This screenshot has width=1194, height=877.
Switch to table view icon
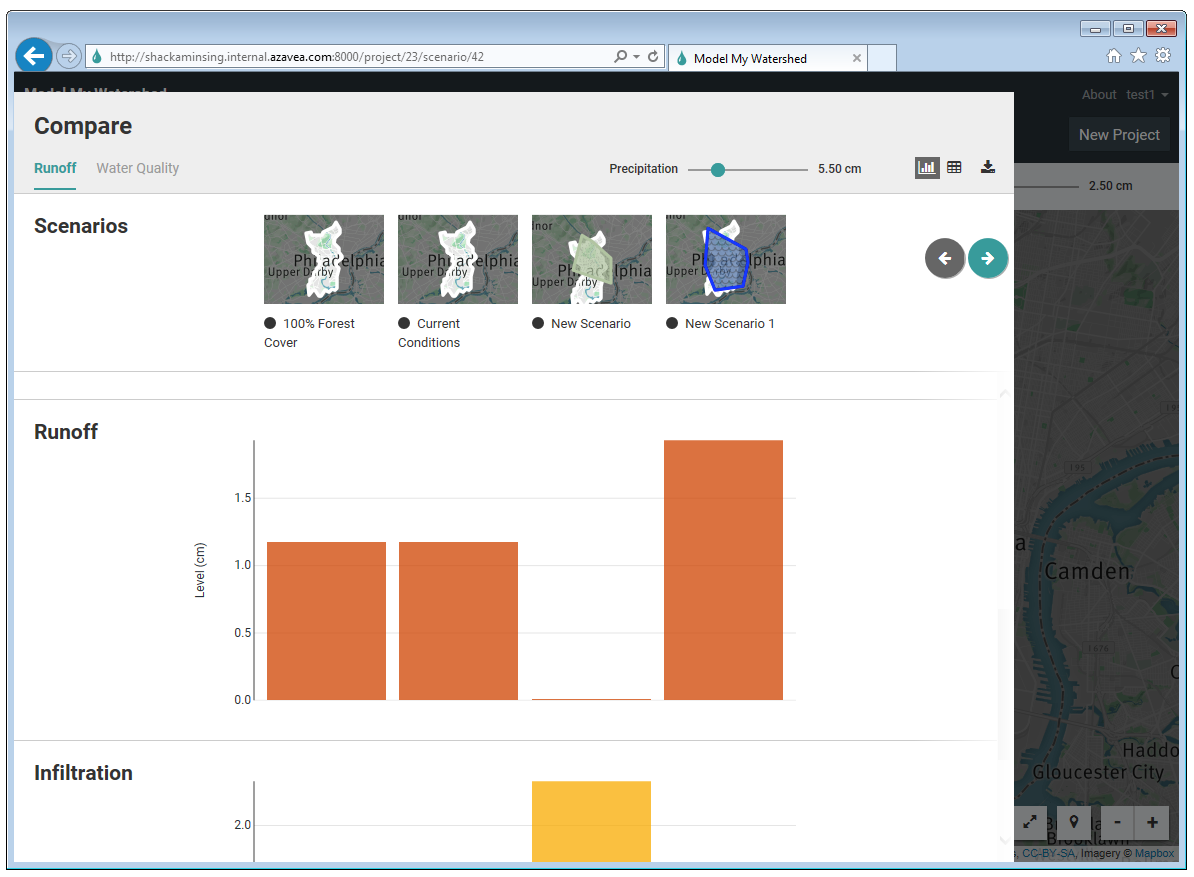pyautogui.click(x=954, y=167)
